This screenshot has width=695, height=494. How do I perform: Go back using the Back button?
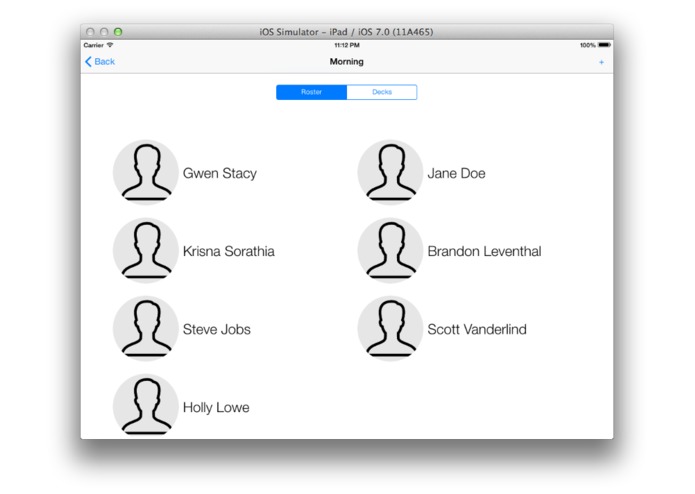pyautogui.click(x=100, y=62)
